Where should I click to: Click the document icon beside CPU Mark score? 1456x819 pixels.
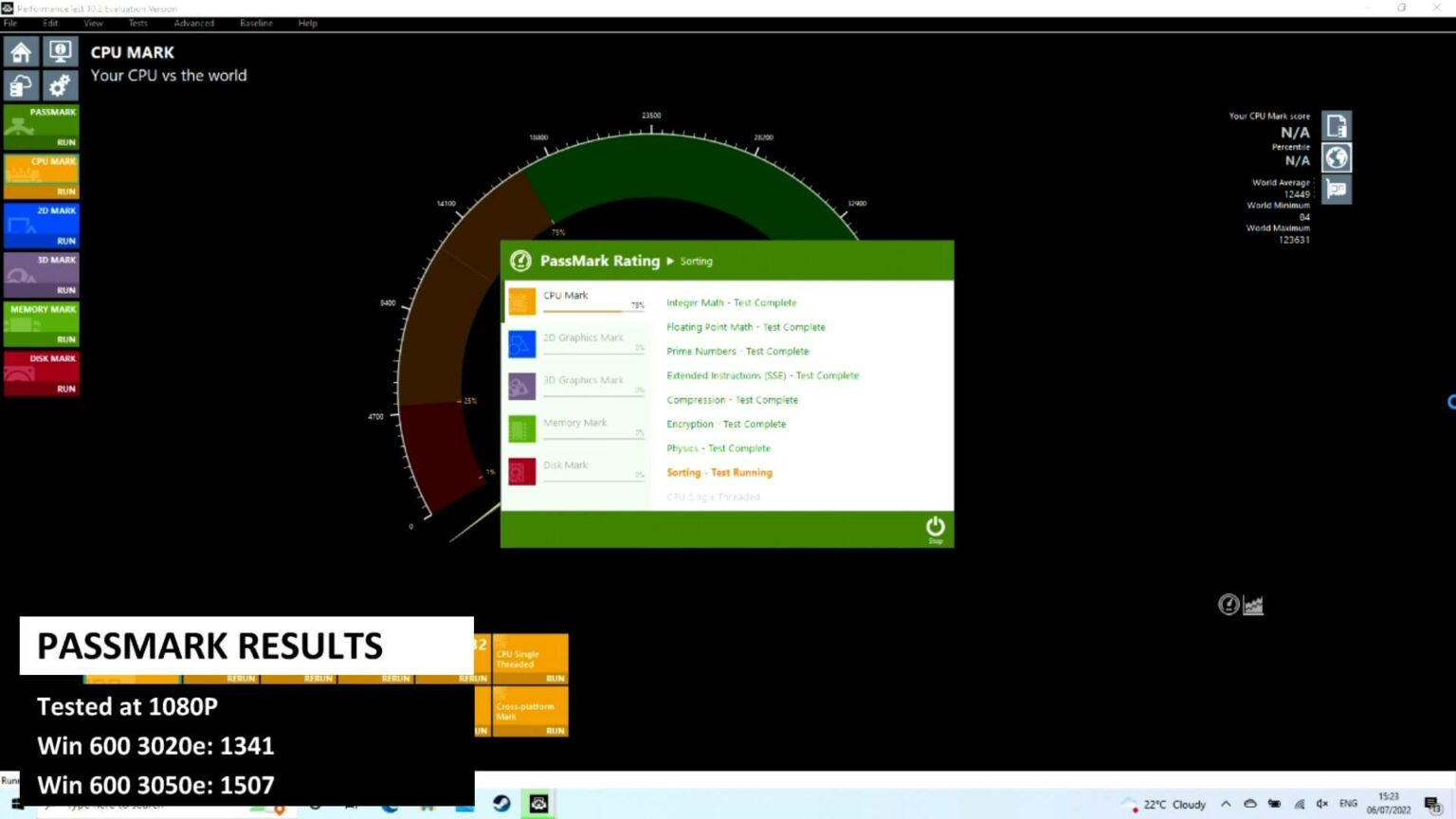[1337, 126]
